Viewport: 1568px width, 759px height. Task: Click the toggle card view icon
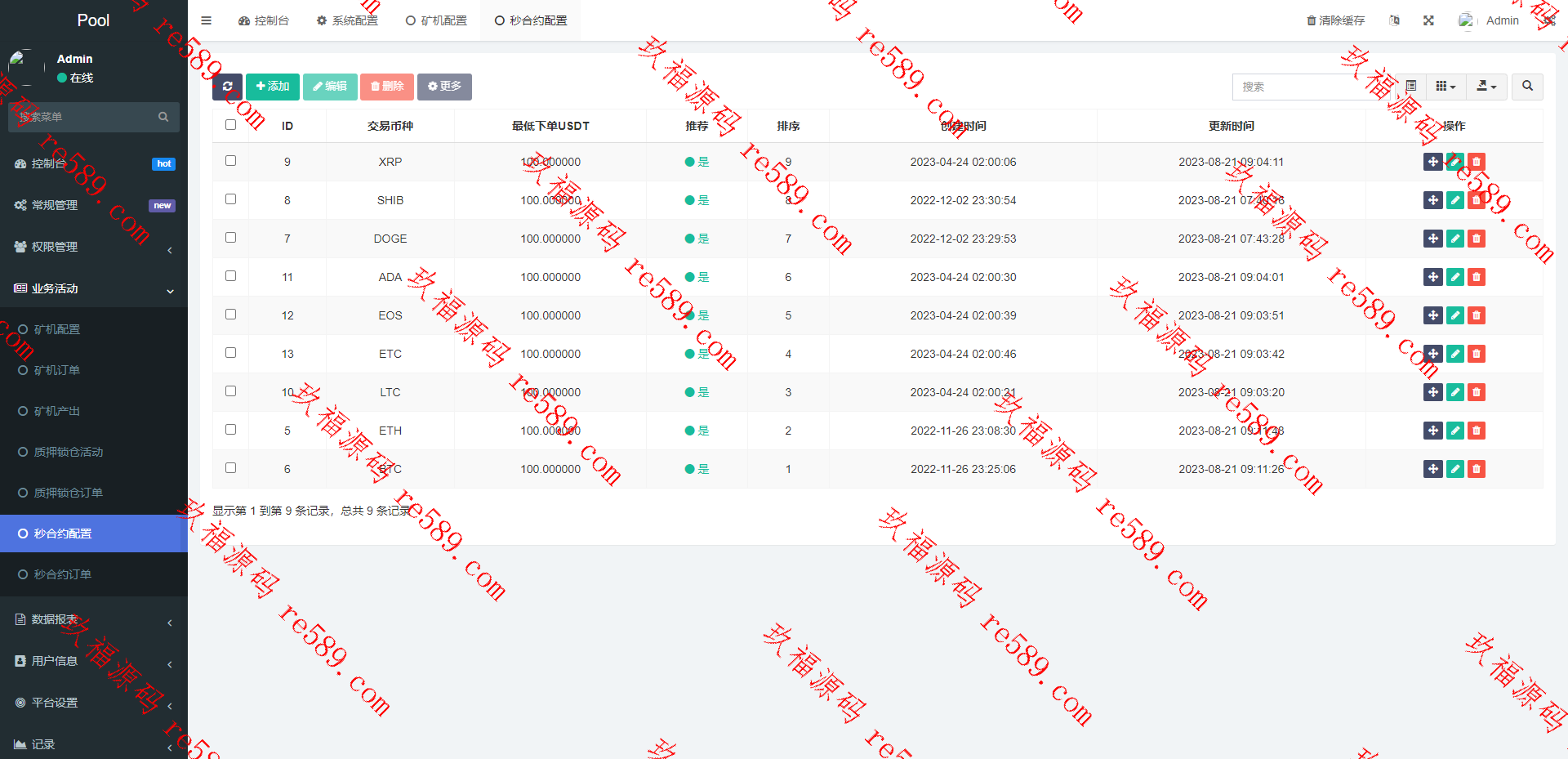pyautogui.click(x=1410, y=87)
